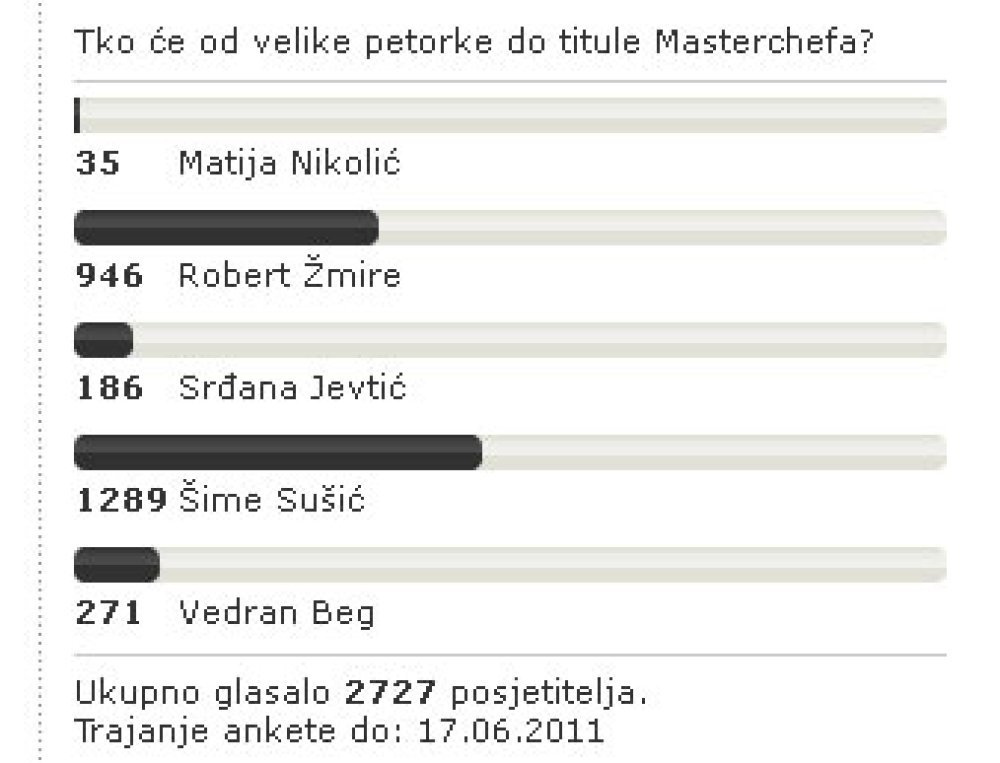Select the name Vedran Beg
This screenshot has height=763, width=1000.
(x=276, y=612)
